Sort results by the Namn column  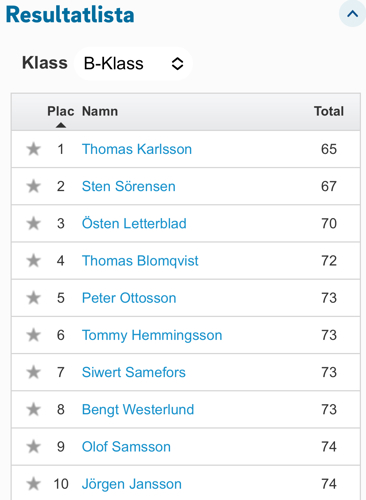point(100,111)
